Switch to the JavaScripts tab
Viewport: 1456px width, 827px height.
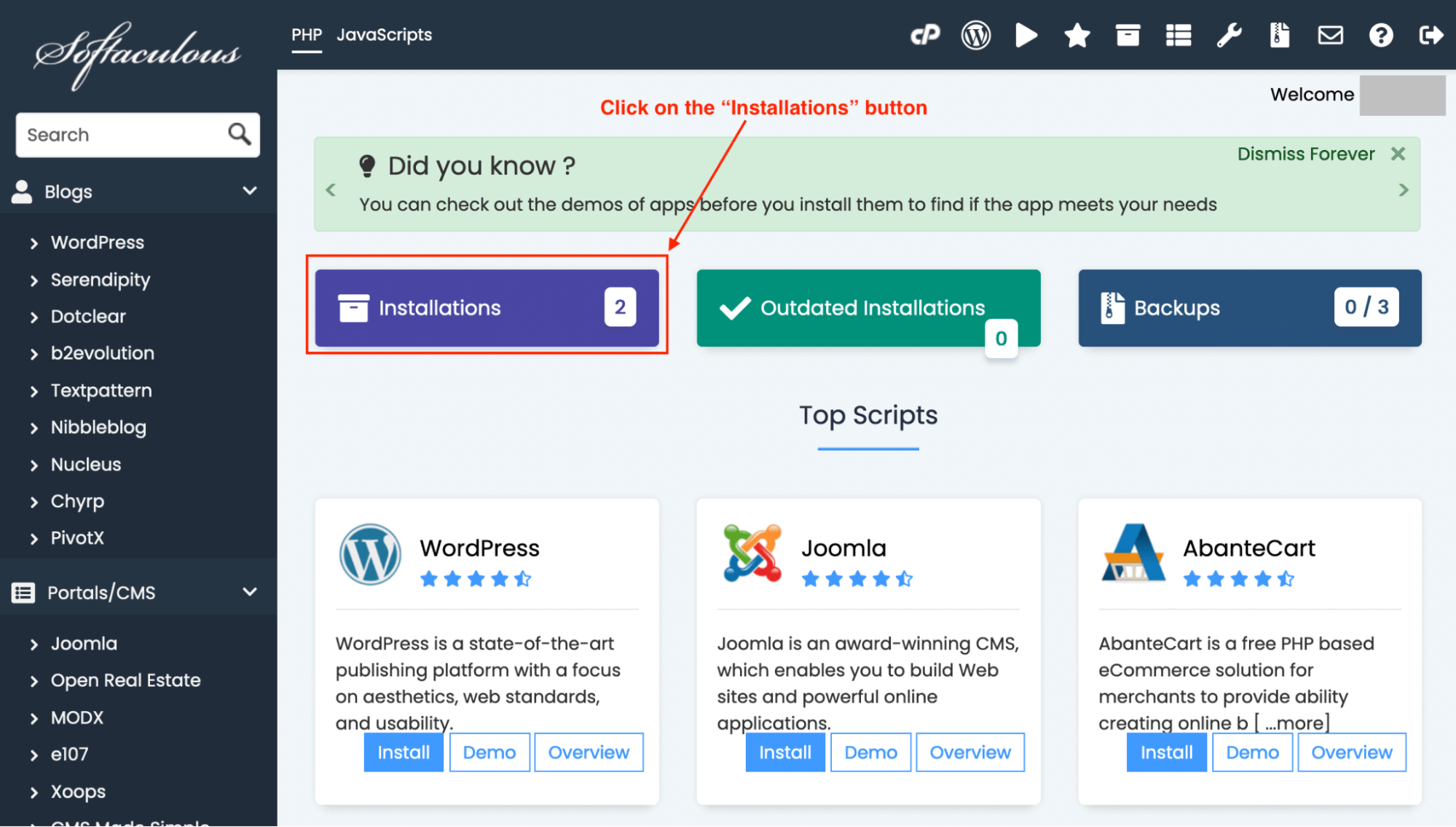[x=385, y=34]
